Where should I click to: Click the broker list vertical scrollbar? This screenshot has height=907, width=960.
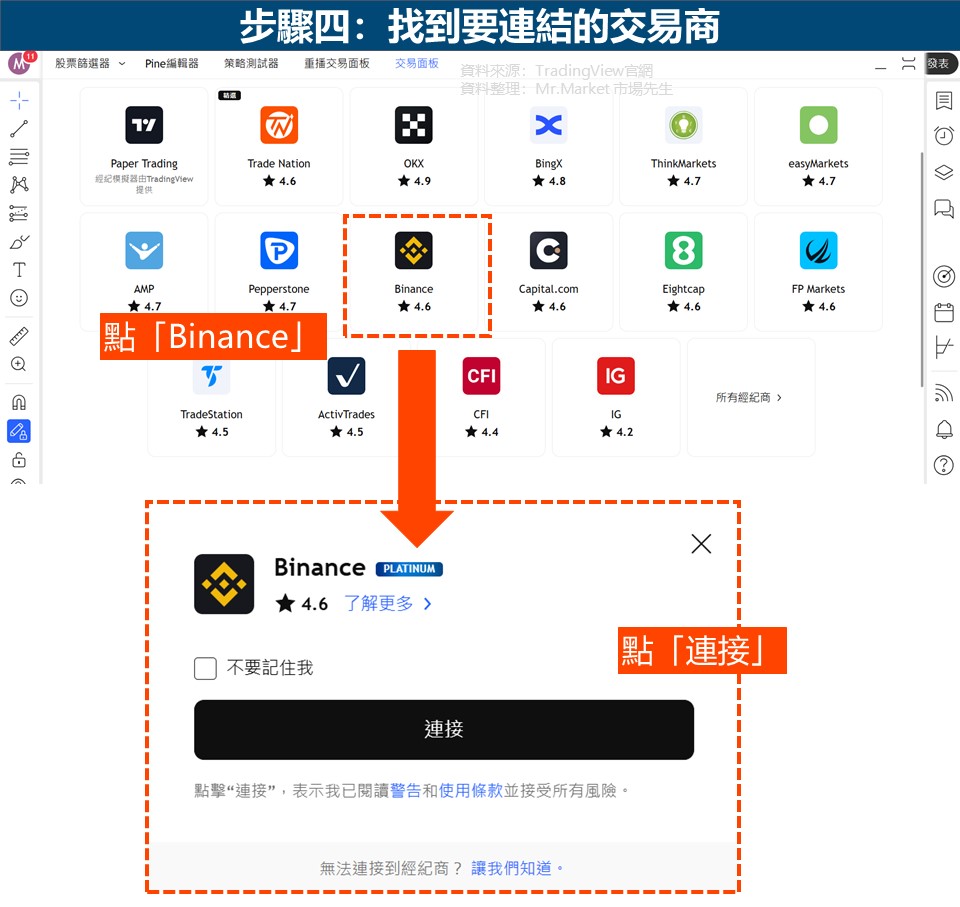pos(922,269)
